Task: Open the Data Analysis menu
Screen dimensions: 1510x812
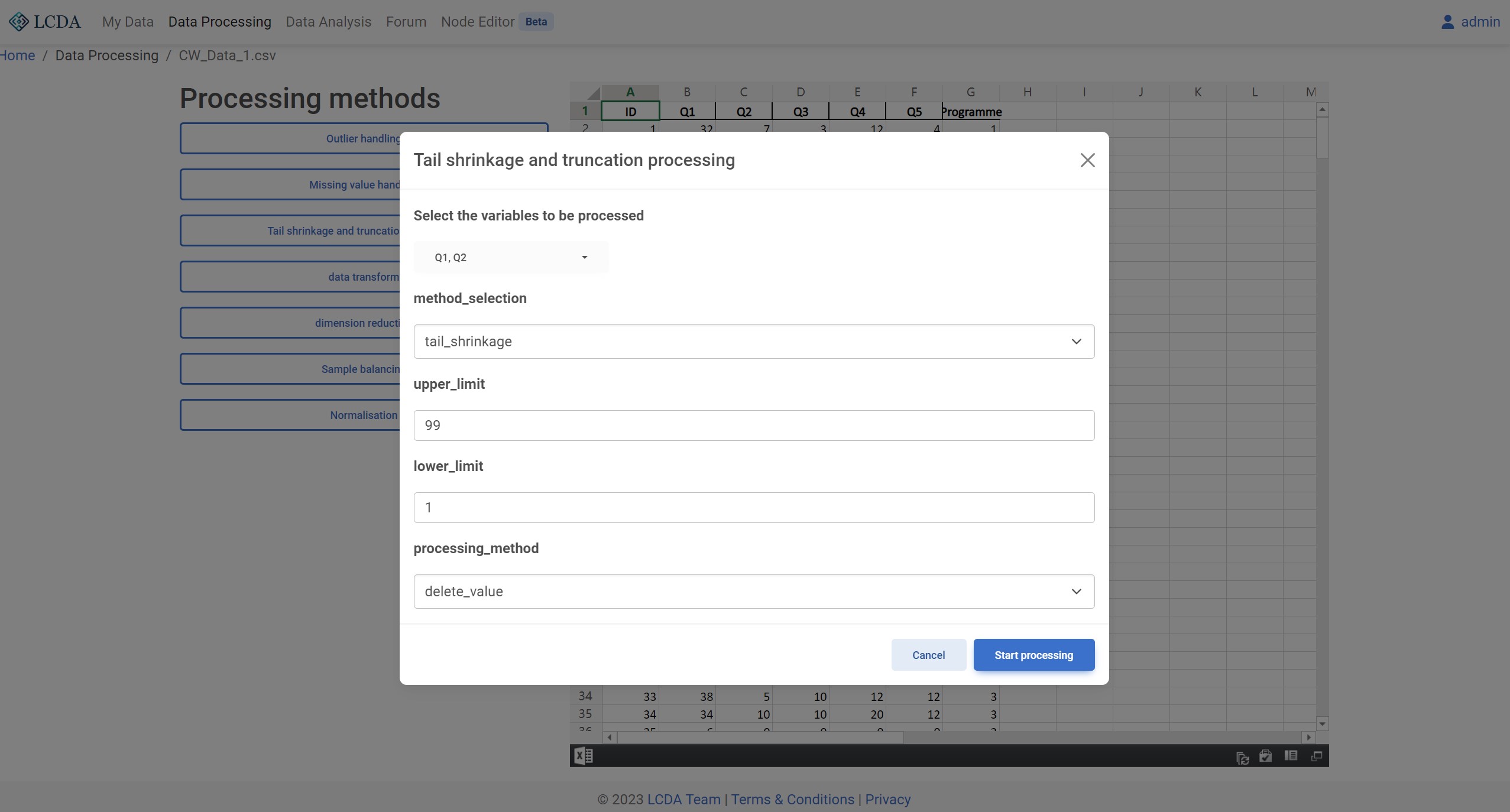Action: 328,22
